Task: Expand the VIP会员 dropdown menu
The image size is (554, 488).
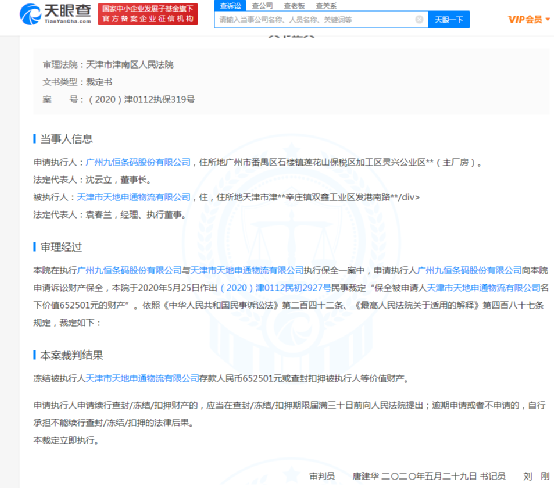Action: (529, 19)
